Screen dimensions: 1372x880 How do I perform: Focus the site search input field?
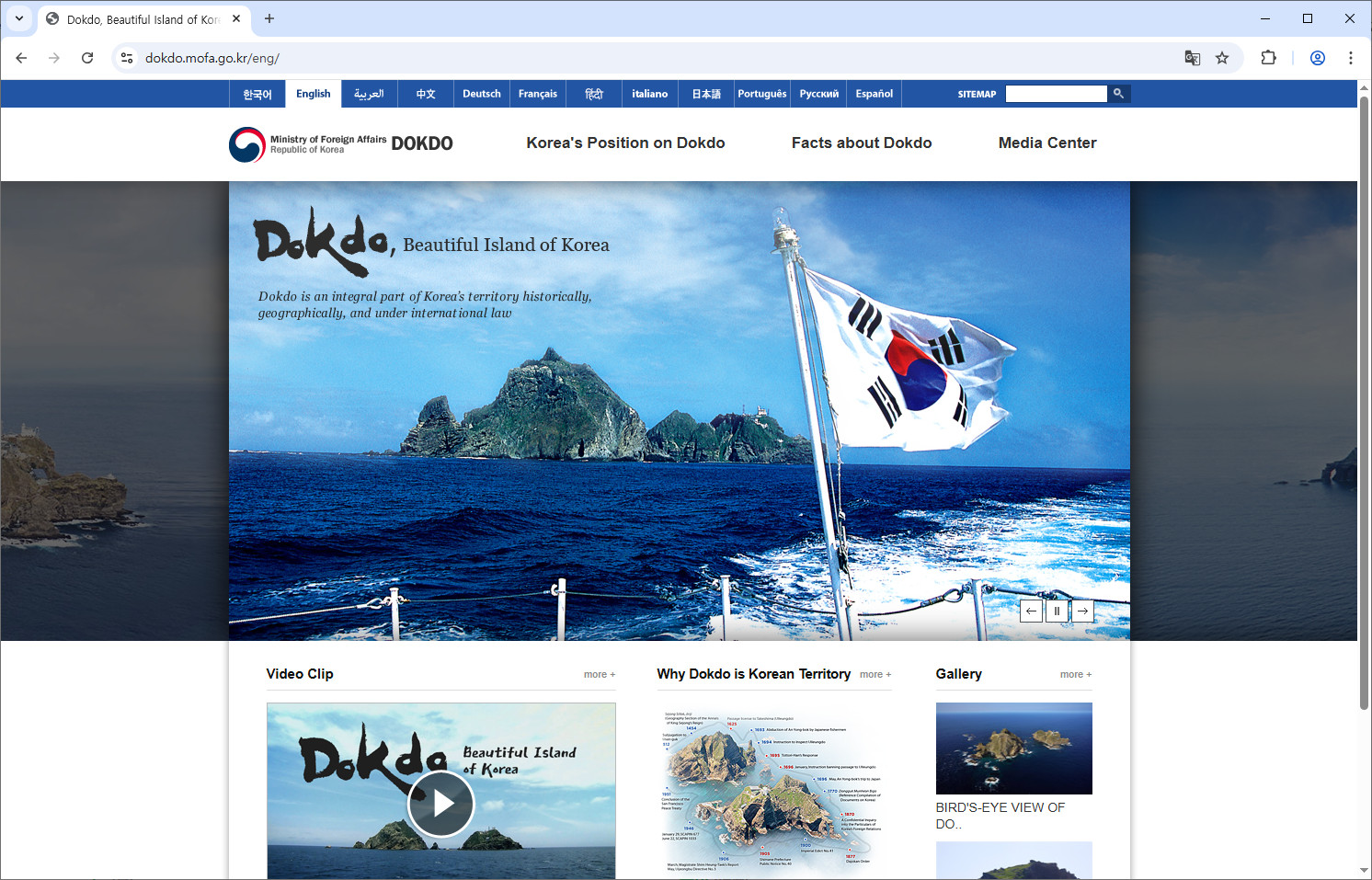(x=1057, y=94)
